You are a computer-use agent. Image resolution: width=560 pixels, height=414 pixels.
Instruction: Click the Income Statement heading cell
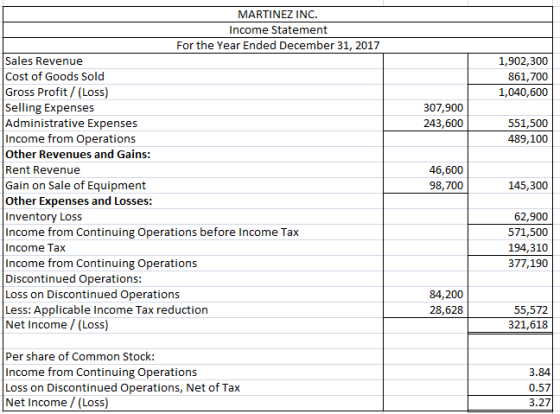coord(278,30)
